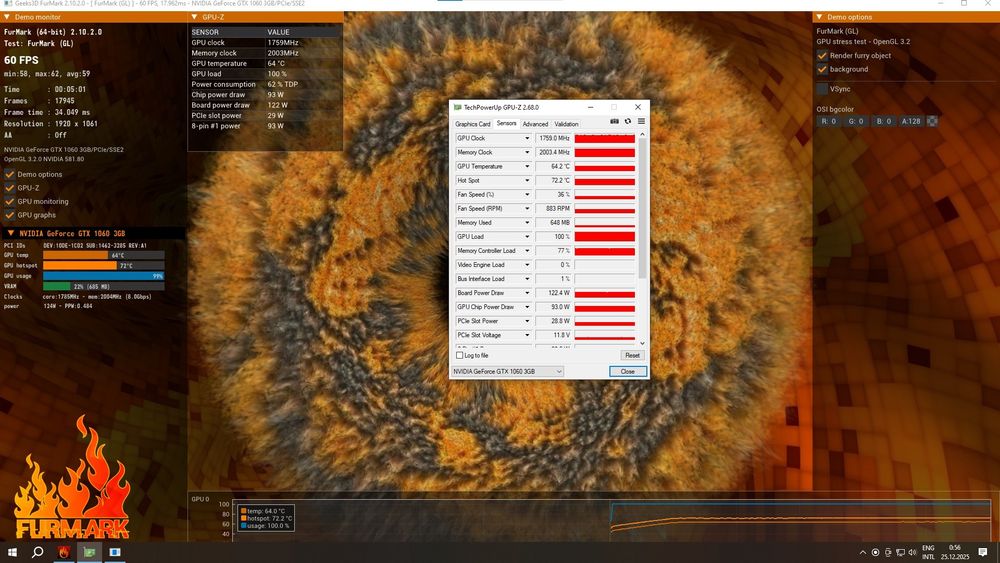Collapse the NVIDIA GeForce GTX 1060 3GB section
The image size is (1000, 563).
point(10,233)
